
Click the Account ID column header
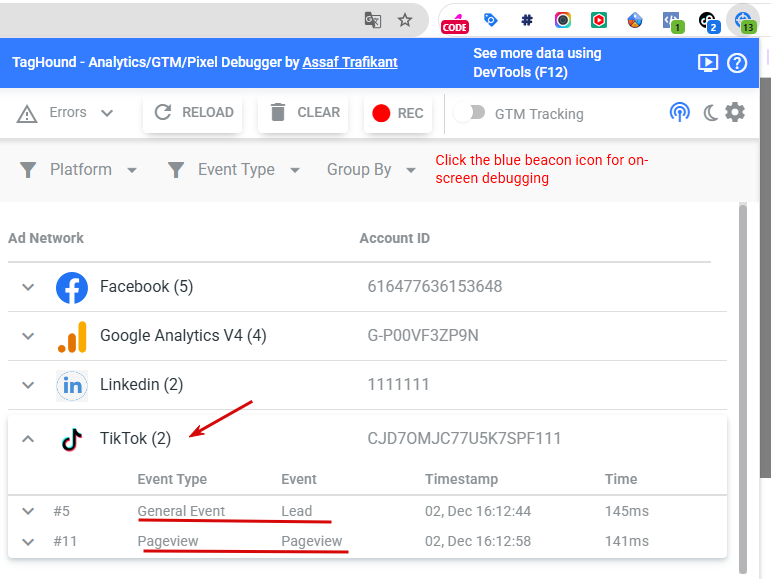coord(394,238)
